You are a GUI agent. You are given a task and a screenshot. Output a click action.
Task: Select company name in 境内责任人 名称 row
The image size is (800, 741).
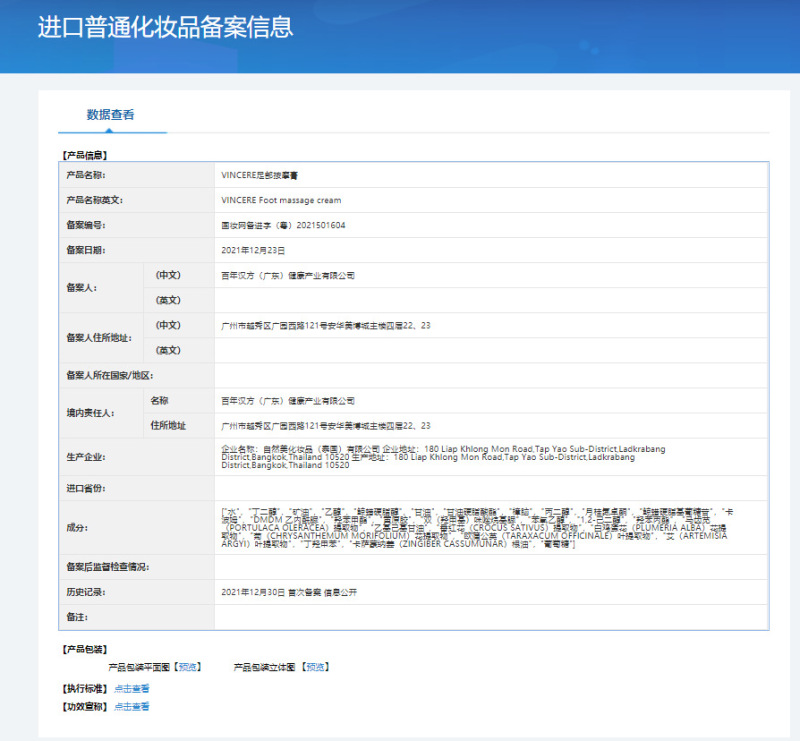point(288,401)
